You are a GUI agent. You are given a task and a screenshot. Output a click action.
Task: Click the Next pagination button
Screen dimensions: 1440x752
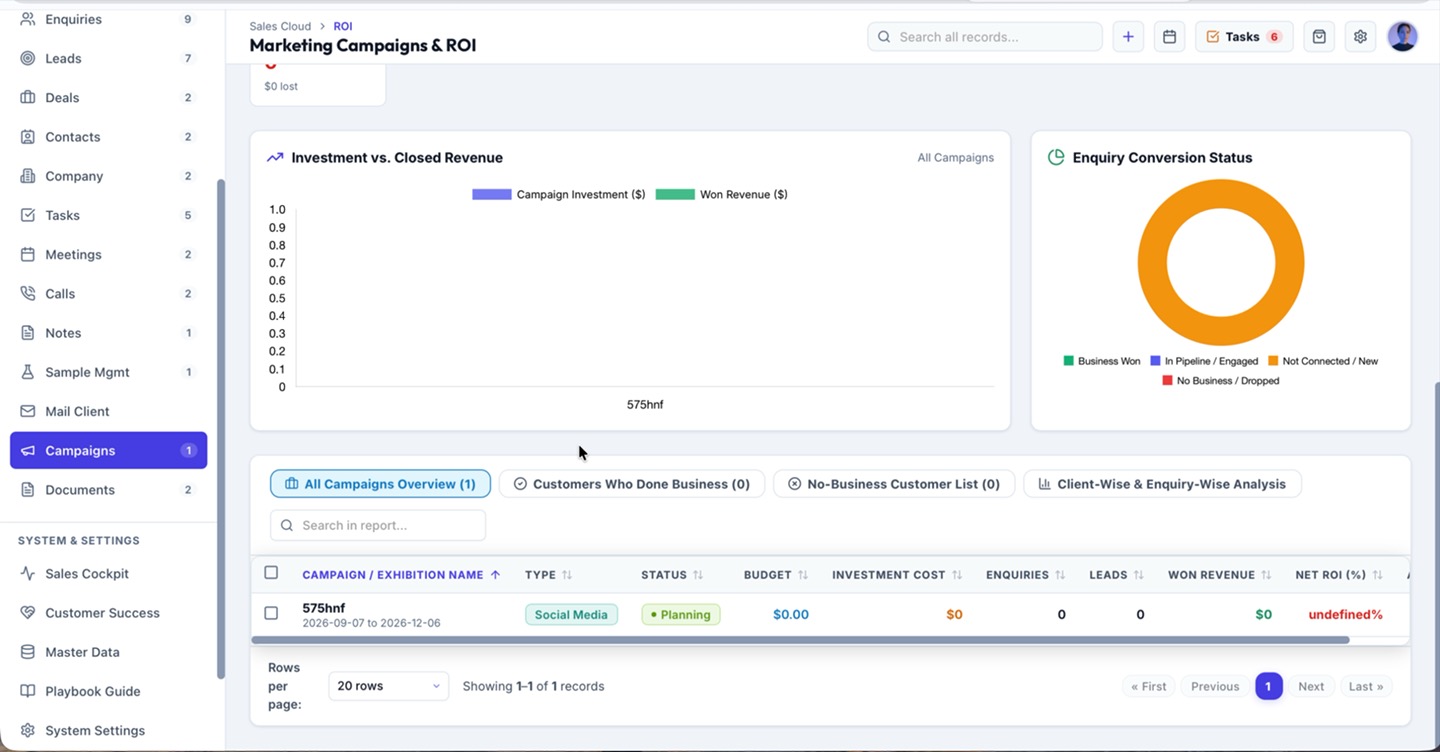[x=1311, y=687]
